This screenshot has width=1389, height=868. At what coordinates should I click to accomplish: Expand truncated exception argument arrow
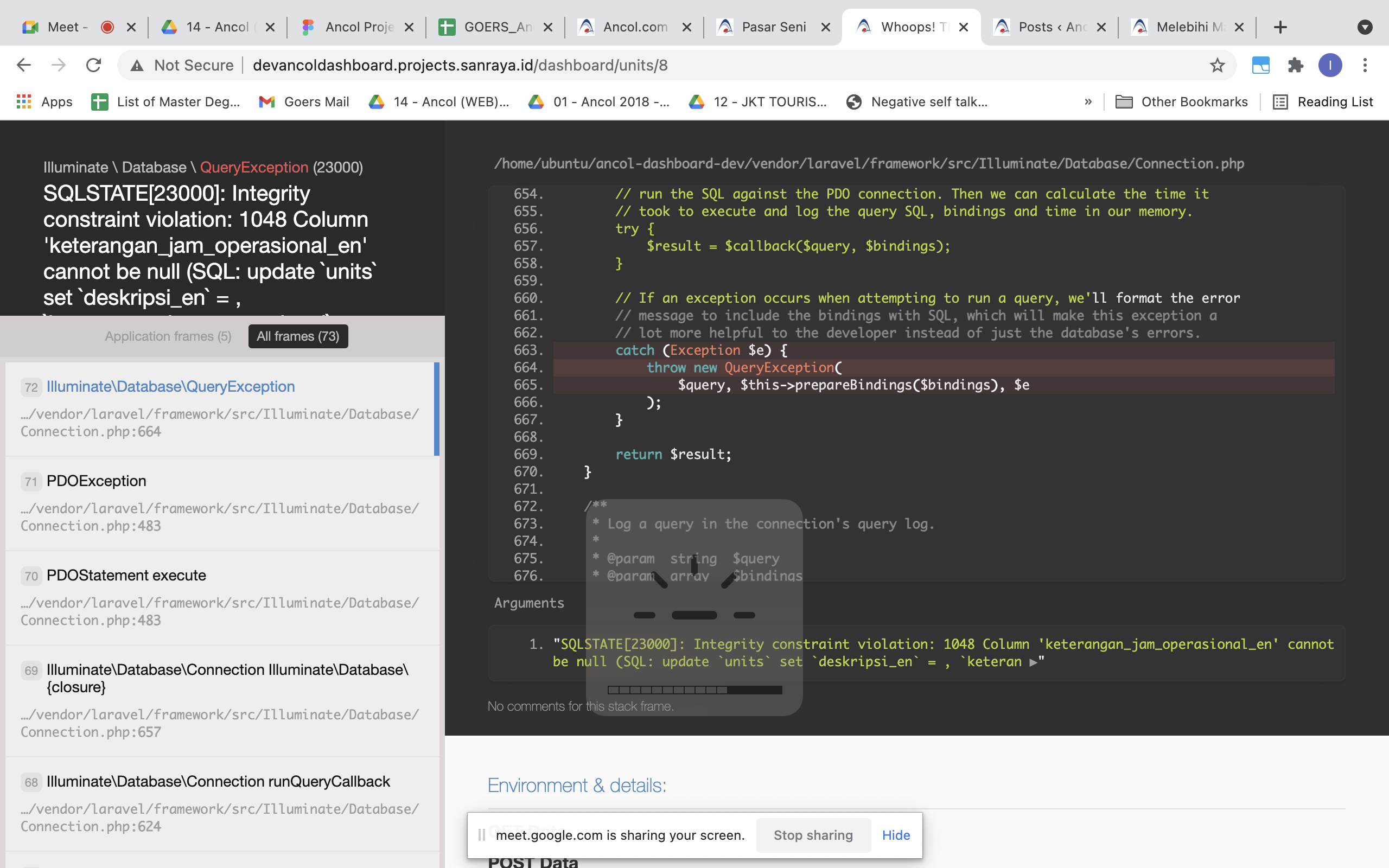tap(1033, 662)
